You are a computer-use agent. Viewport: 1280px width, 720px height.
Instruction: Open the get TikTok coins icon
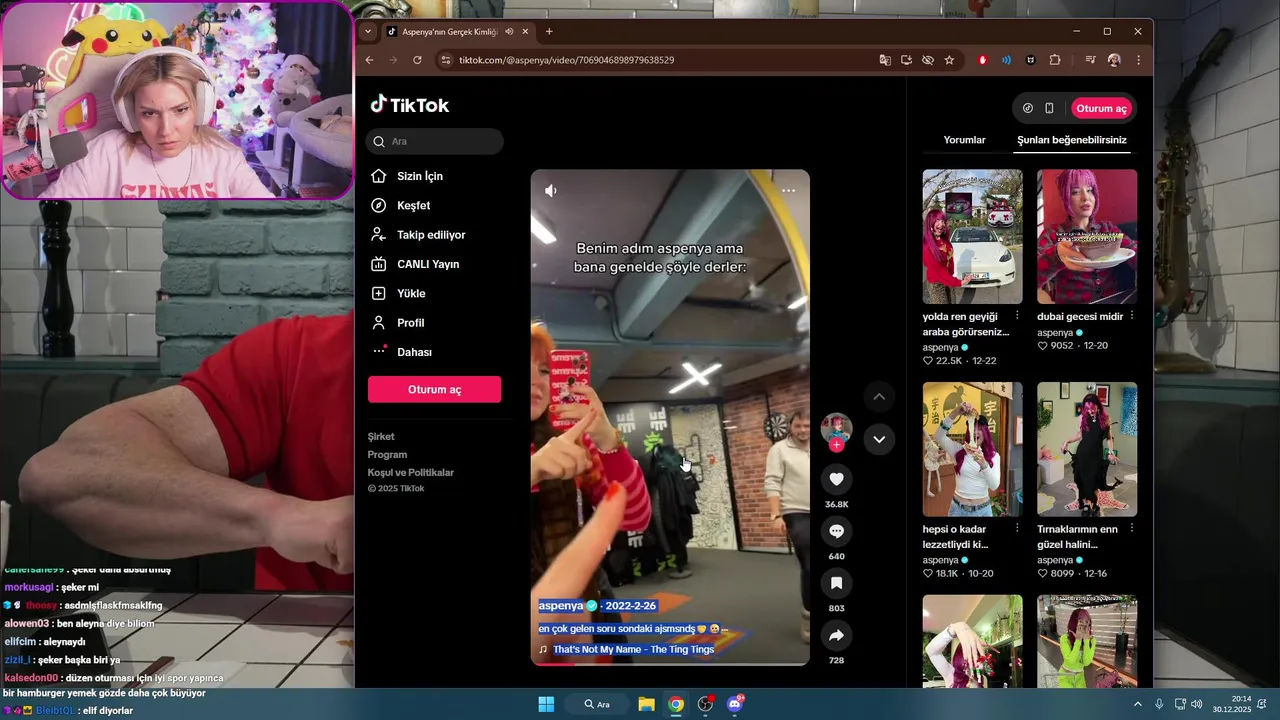click(x=1028, y=108)
